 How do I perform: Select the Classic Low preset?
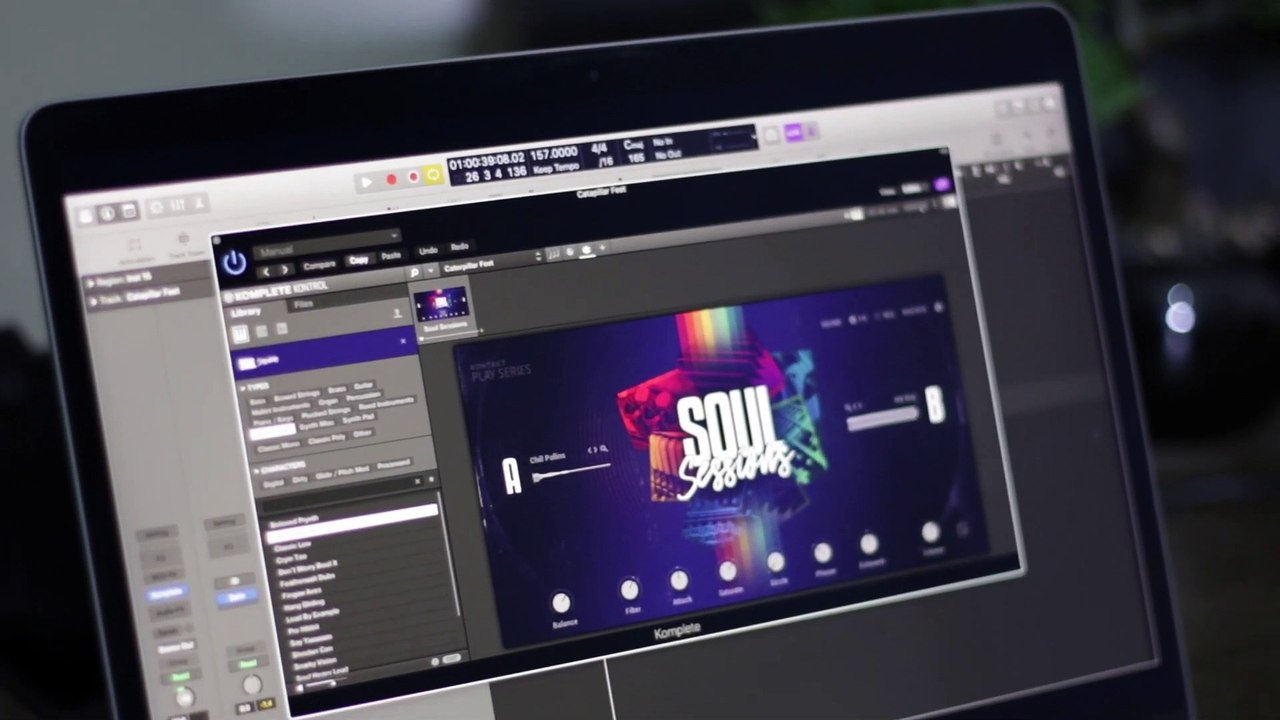tap(293, 547)
